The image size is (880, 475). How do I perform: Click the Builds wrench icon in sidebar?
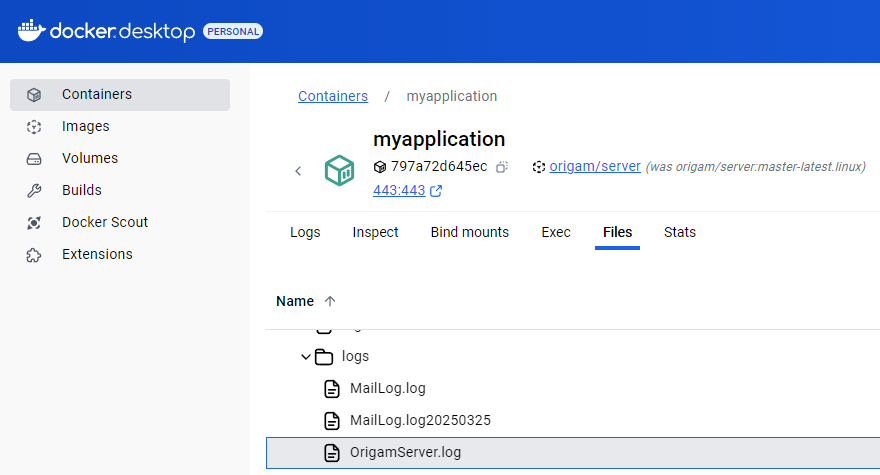click(x=34, y=191)
